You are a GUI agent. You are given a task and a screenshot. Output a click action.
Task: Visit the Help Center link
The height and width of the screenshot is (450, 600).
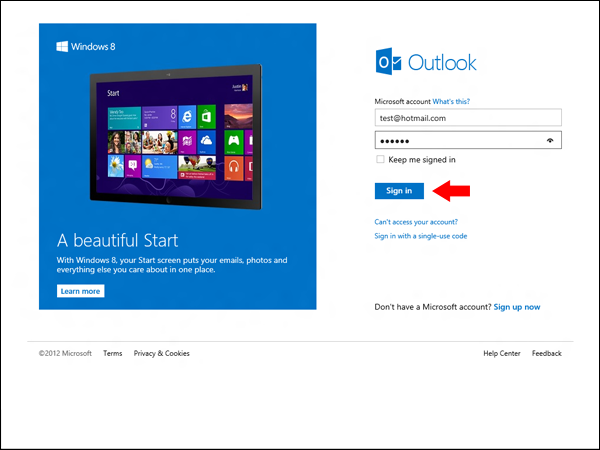tap(502, 353)
